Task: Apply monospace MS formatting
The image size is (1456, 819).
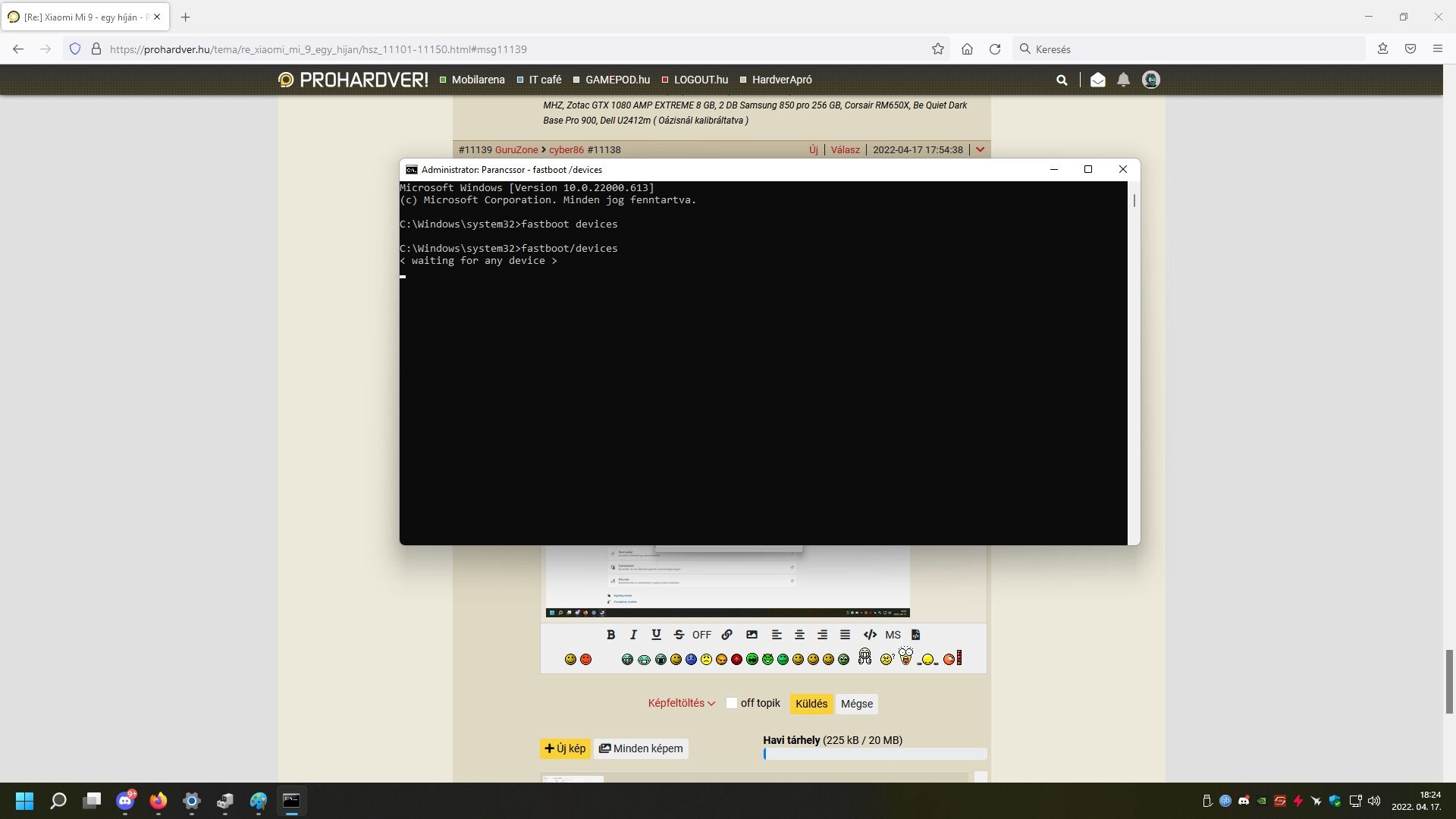Action: coord(893,635)
